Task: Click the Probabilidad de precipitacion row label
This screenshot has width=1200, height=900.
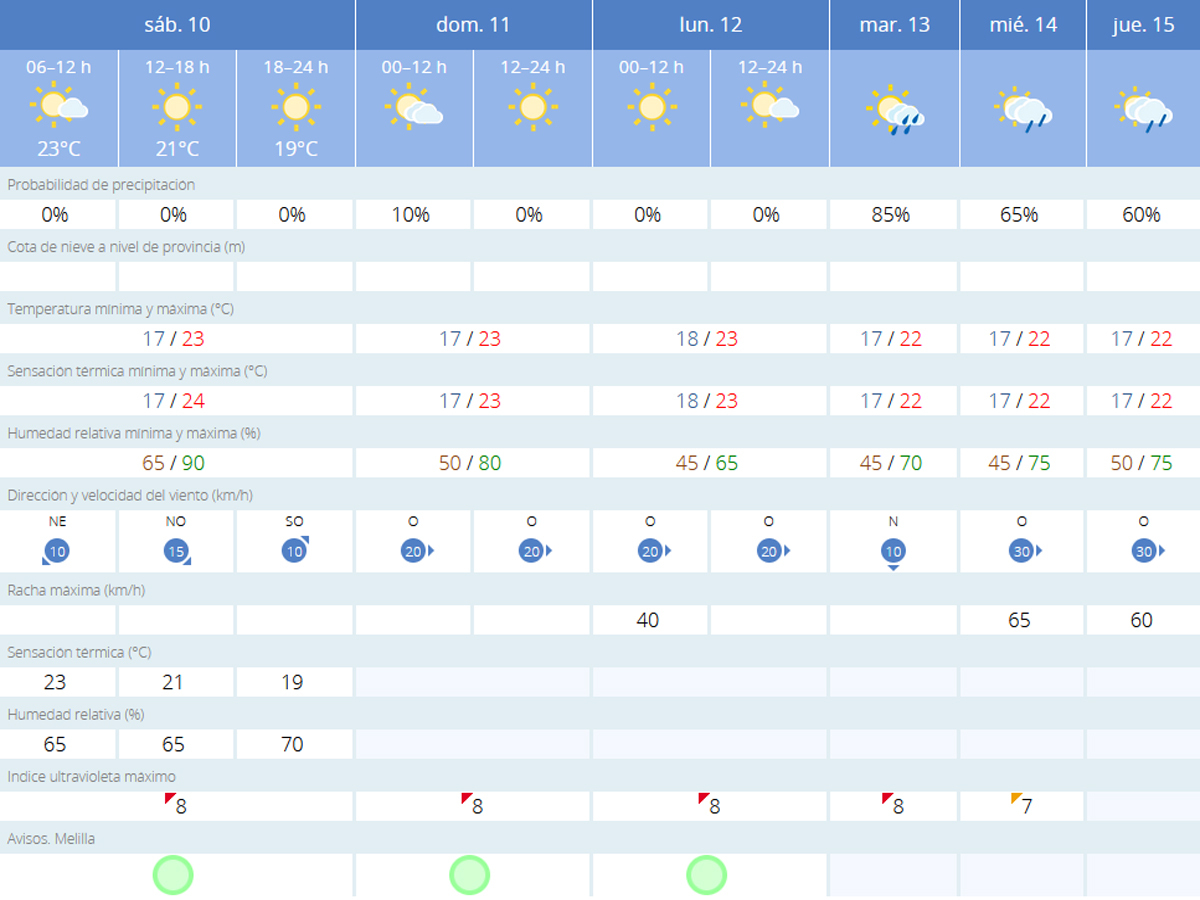Action: (101, 185)
